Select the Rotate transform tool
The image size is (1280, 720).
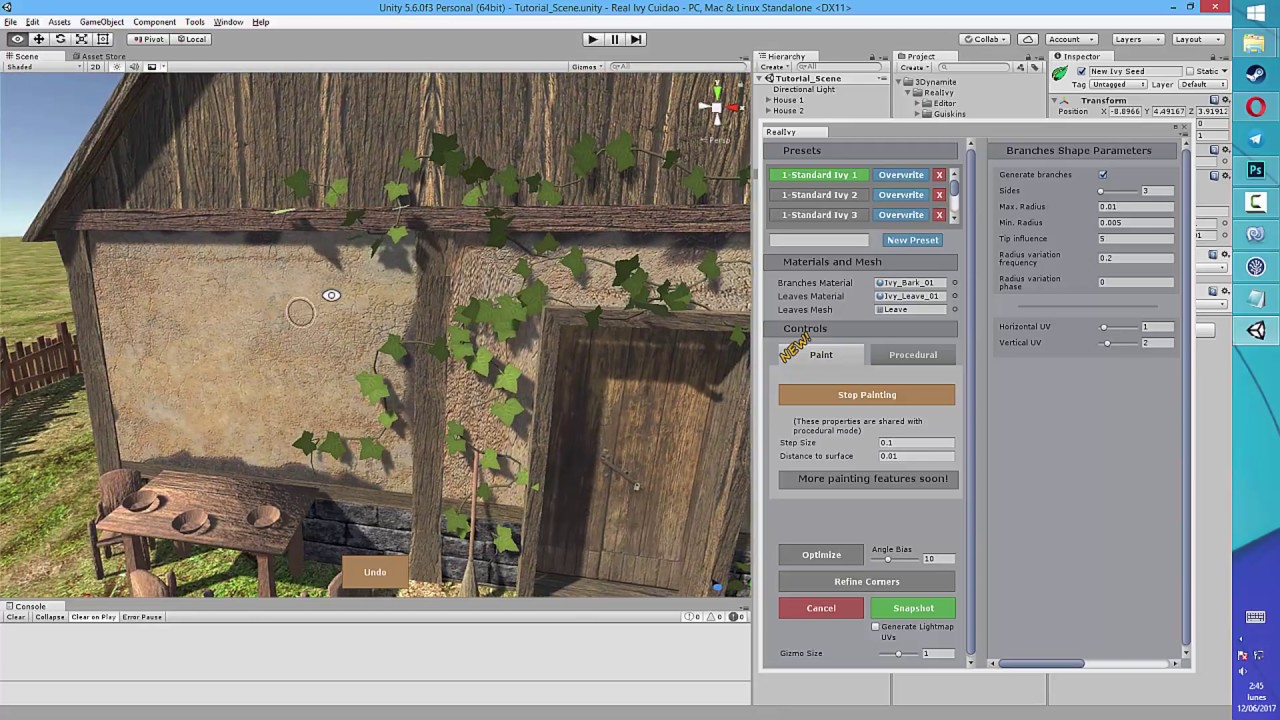pos(60,39)
